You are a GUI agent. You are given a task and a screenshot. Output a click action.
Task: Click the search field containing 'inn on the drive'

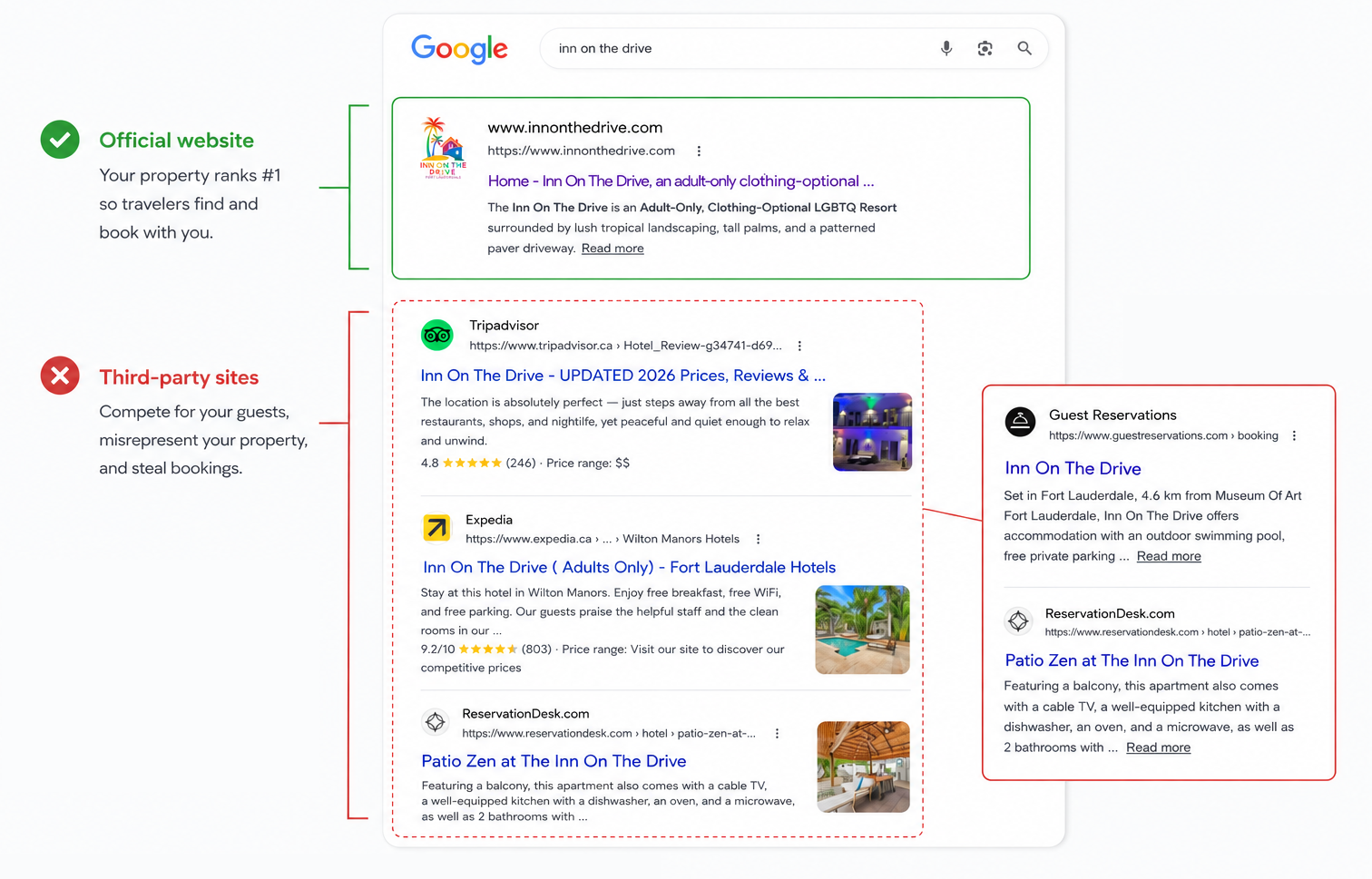[x=794, y=48]
